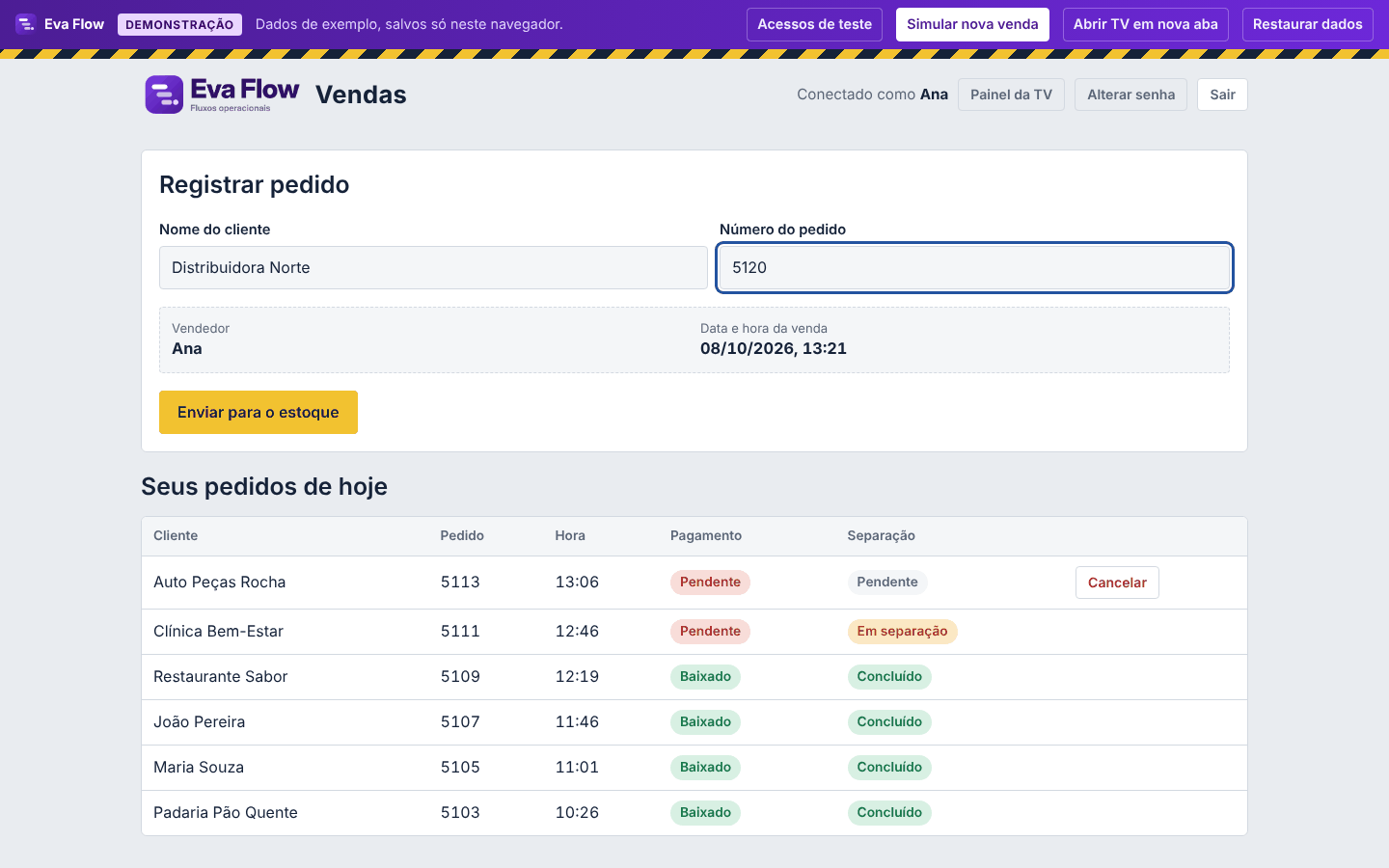Click the 11:01 time for Maria Souza
Screen dimensions: 1389x868
(577, 768)
